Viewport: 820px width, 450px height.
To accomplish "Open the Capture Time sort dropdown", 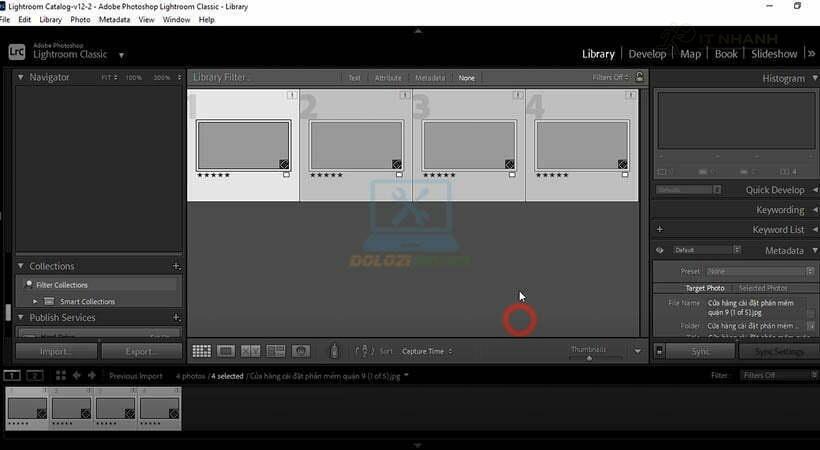I will tap(427, 351).
